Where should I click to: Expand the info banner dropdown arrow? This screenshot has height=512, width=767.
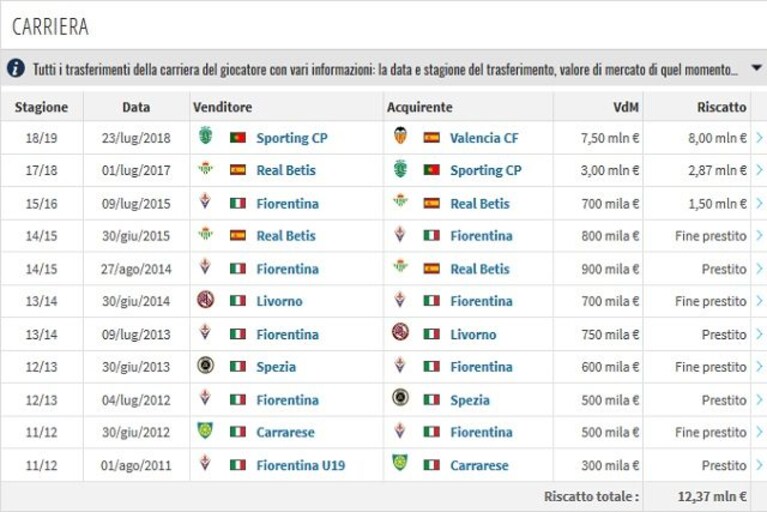coord(756,67)
